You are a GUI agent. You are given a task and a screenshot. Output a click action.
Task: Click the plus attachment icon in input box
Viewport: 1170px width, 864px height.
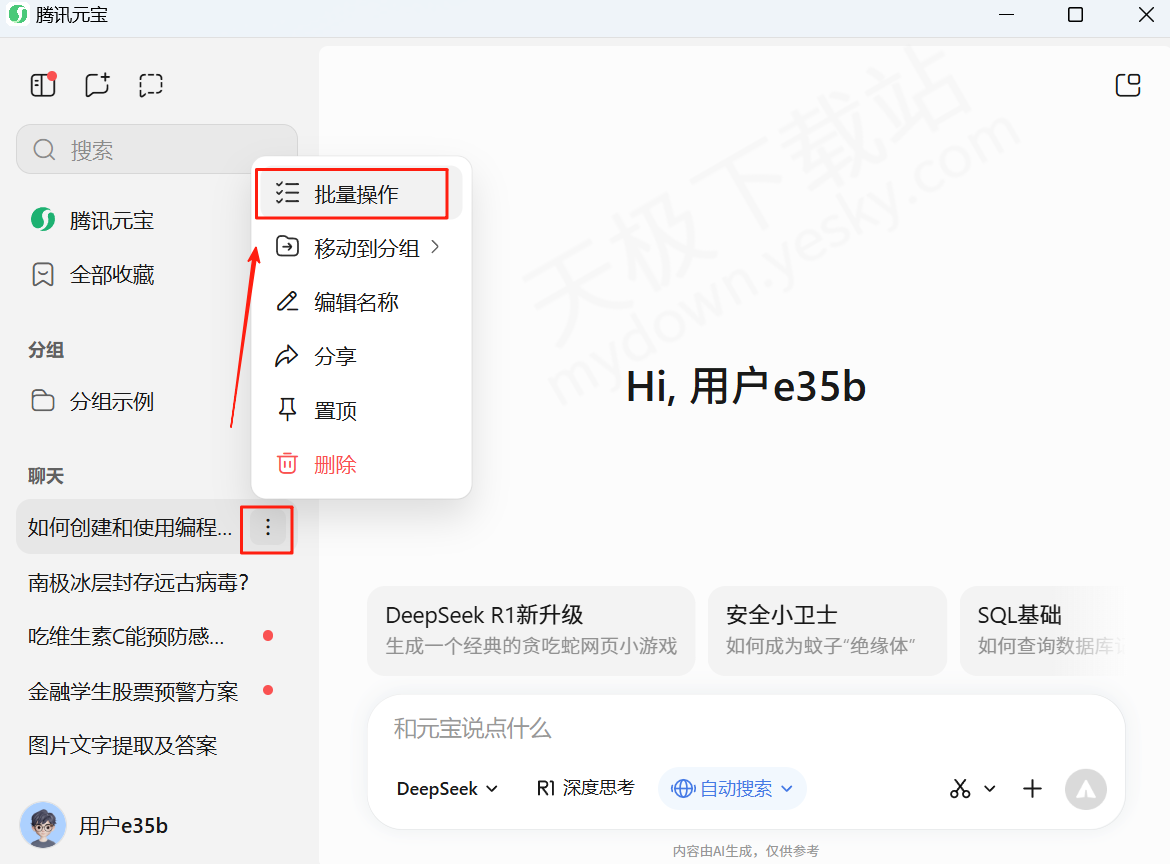pyautogui.click(x=1032, y=789)
